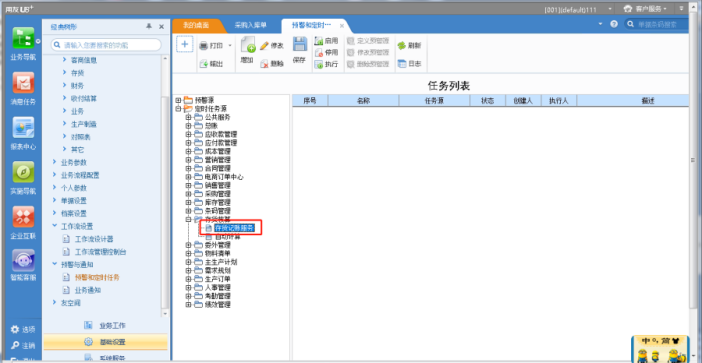
Task: Close the 经典树形 navigation panel
Action: pyautogui.click(x=162, y=27)
